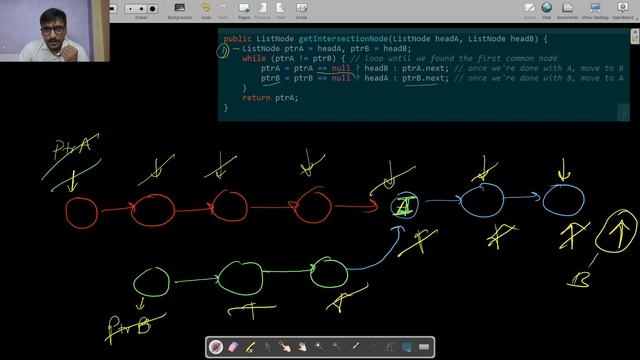Select the yellow Highlighter marker tool
Screen dimensions: 640x360
[x=250, y=347]
